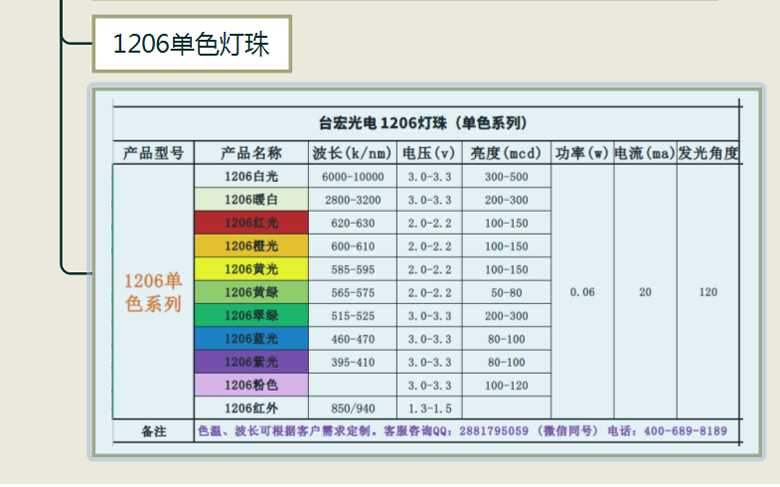Click the 发光角度 column header
Viewport: 780px width, 487px height.
[708, 154]
